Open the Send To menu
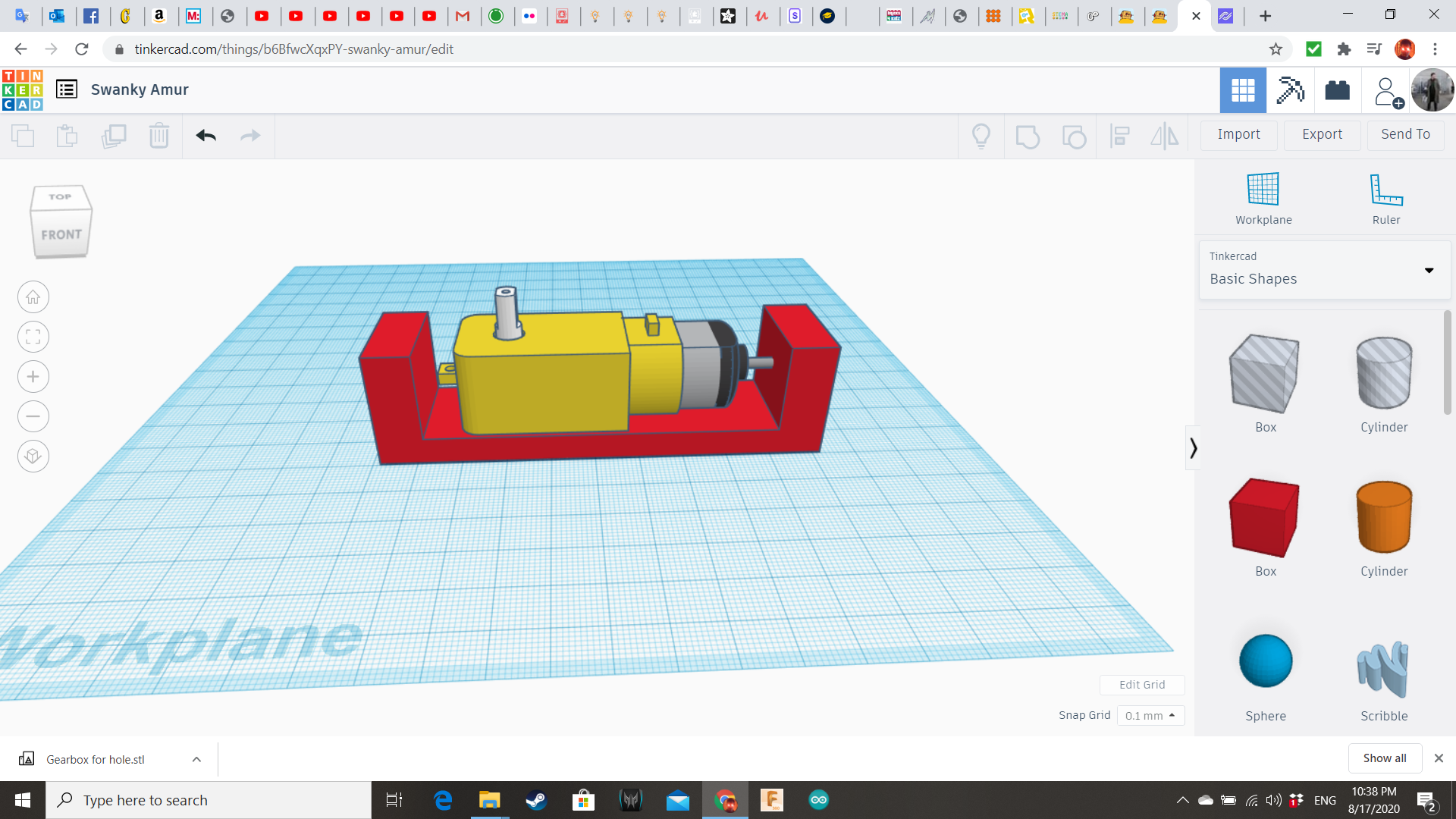 coord(1405,134)
